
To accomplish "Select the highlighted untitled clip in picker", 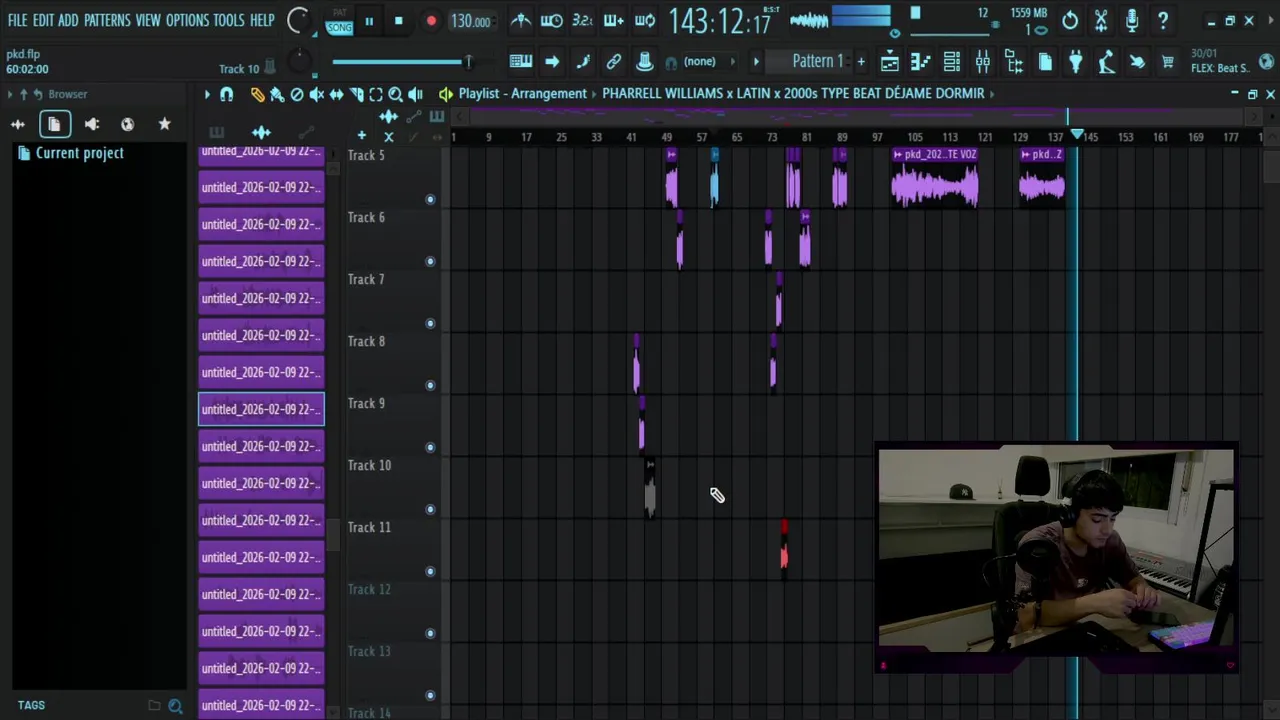I will (x=261, y=409).
